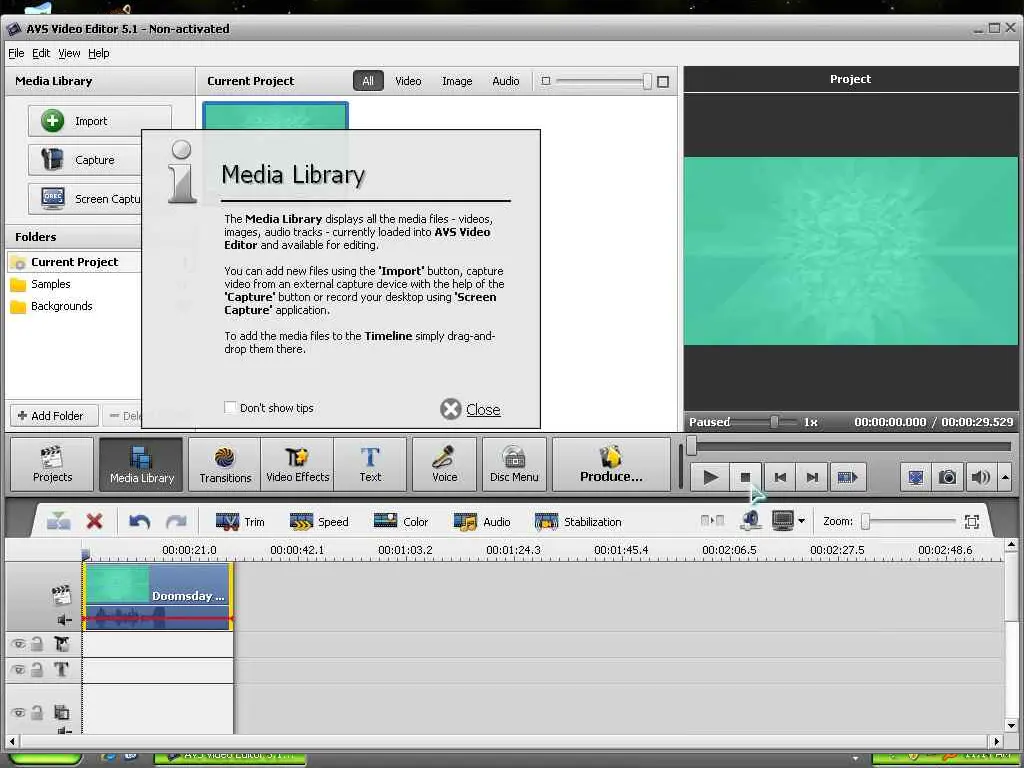Delete the selected timeline item with red X
This screenshot has width=1024, height=768.
click(94, 521)
